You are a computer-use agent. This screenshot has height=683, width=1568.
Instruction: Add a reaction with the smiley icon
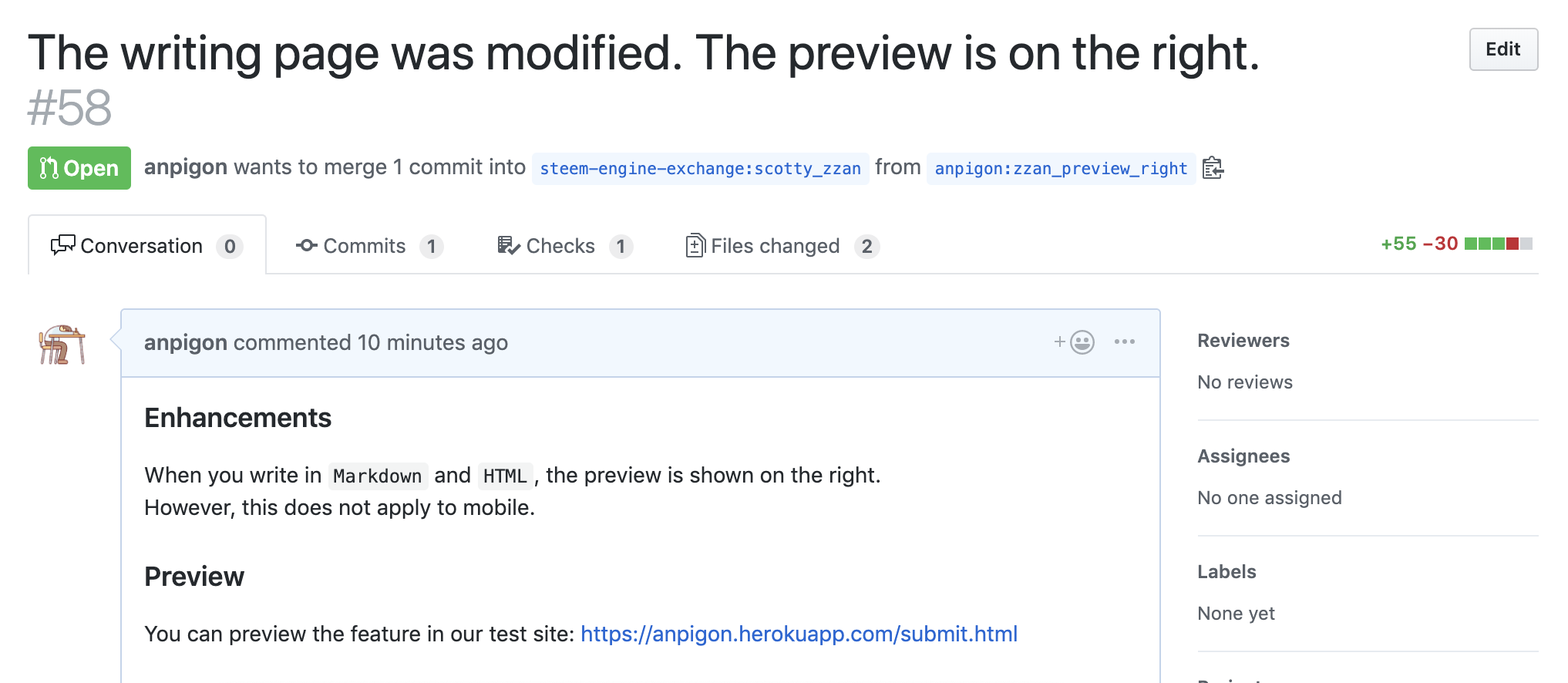[x=1075, y=341]
